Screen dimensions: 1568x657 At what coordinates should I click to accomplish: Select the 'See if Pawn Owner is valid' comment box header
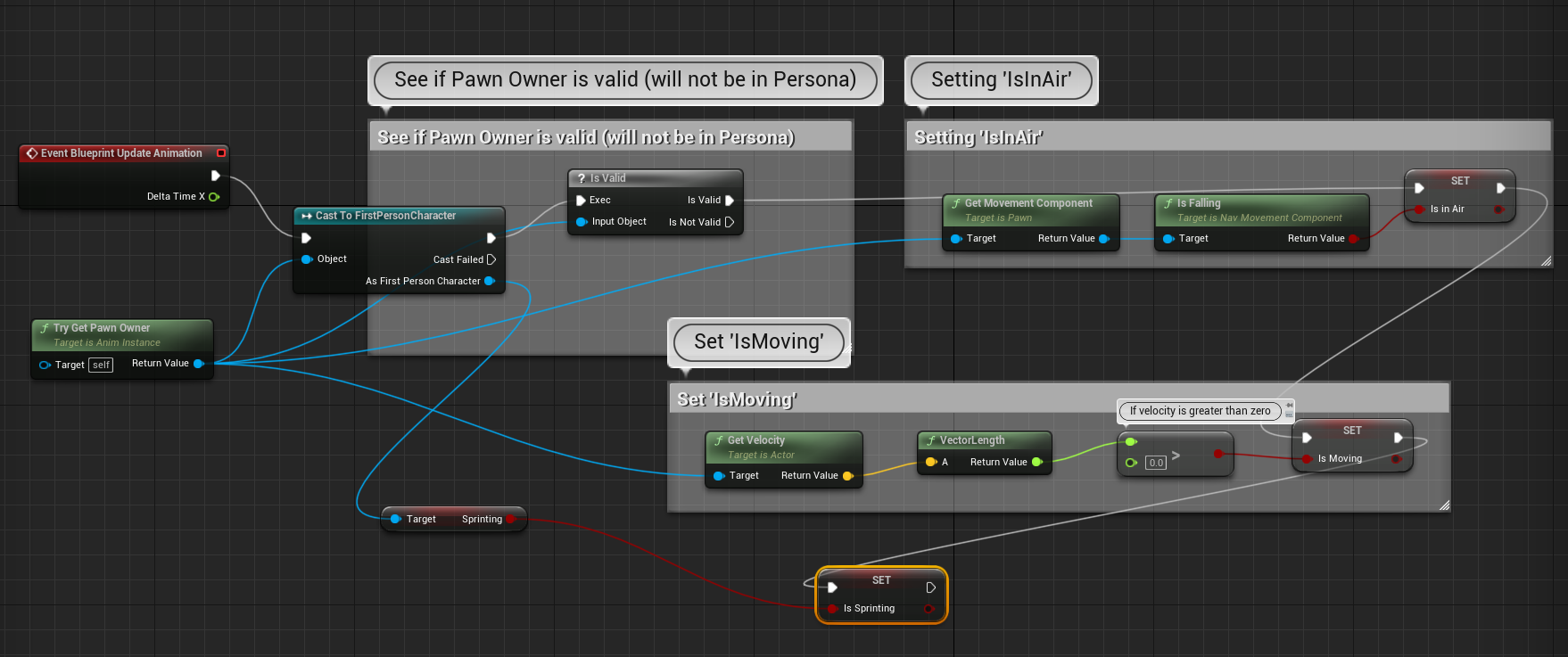tap(610, 136)
